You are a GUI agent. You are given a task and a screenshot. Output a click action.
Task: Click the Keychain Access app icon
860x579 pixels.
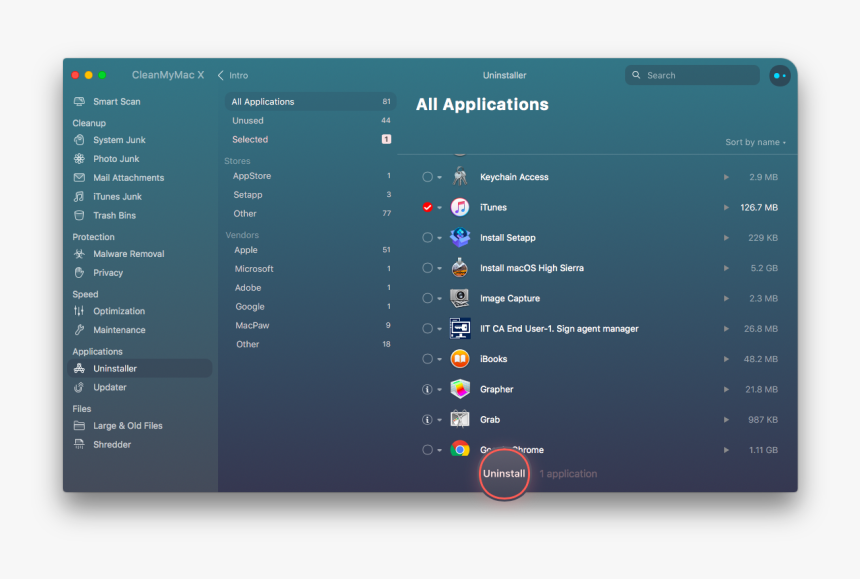click(460, 177)
